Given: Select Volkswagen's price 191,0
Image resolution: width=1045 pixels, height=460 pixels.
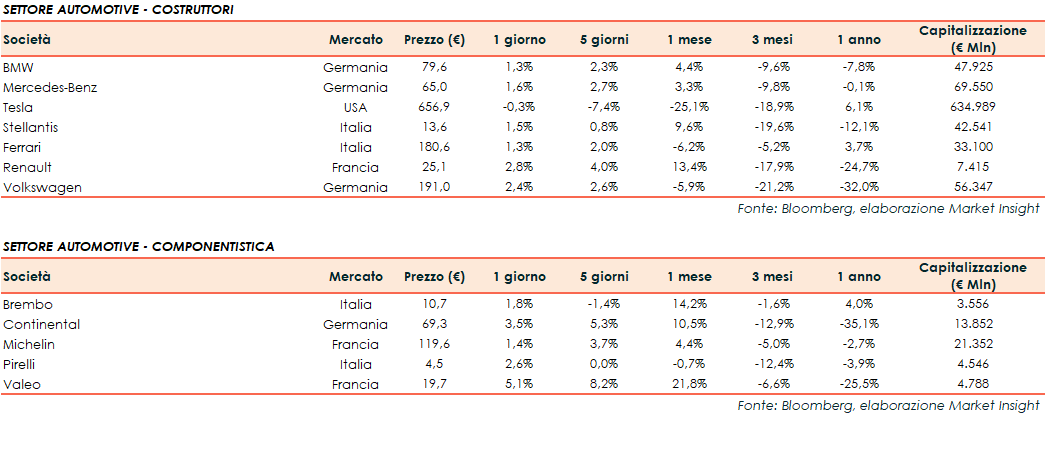Looking at the screenshot, I should click(434, 187).
